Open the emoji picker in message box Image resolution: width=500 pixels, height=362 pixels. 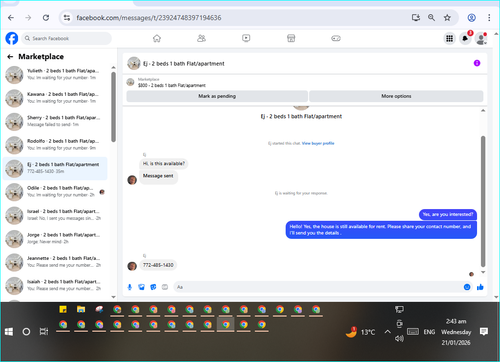click(467, 287)
